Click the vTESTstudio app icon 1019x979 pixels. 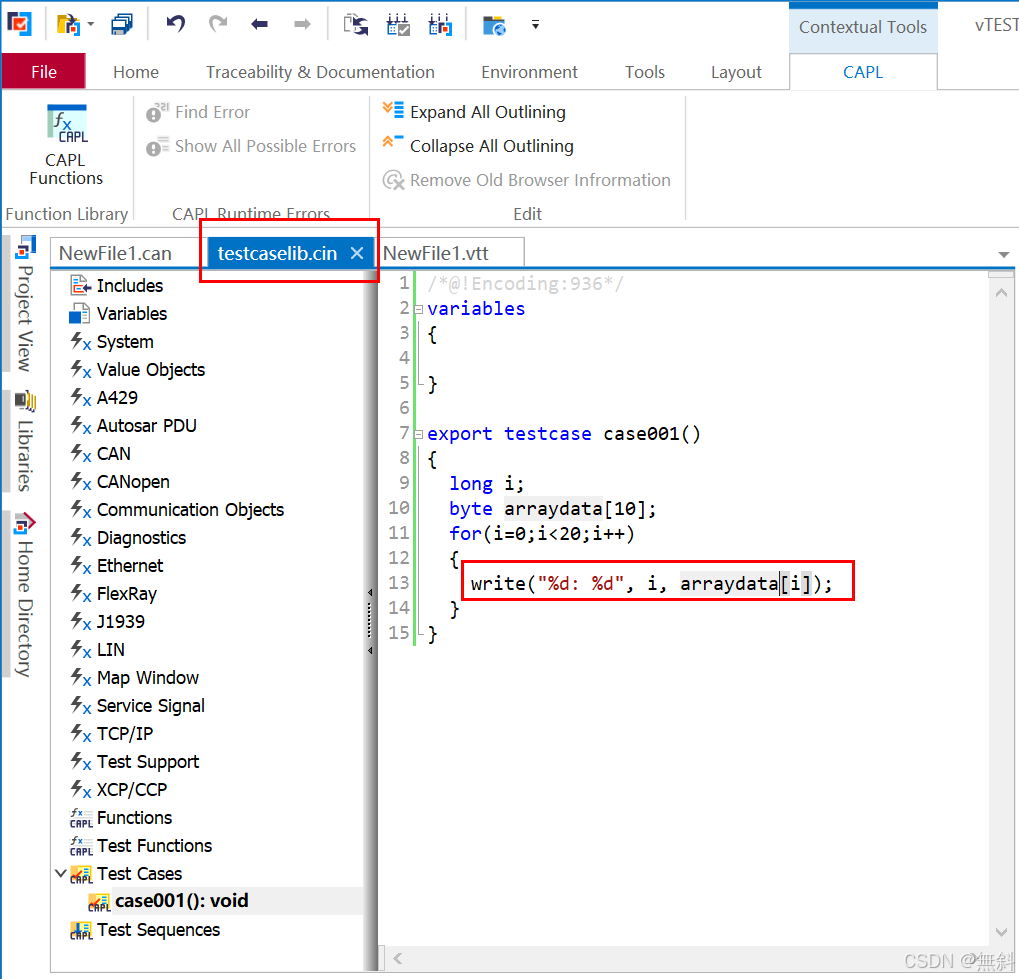click(x=19, y=25)
